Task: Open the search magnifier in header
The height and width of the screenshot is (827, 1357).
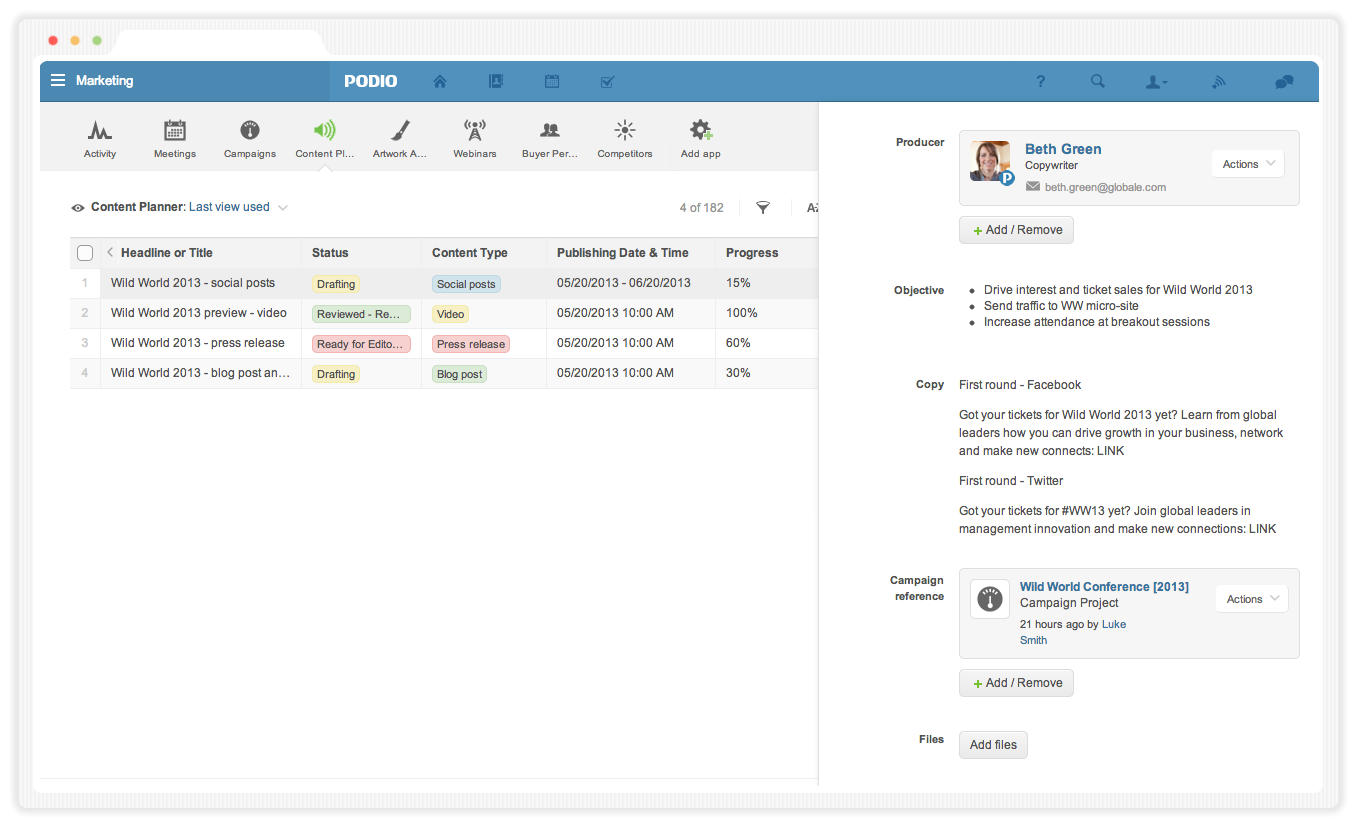Action: coord(1097,82)
